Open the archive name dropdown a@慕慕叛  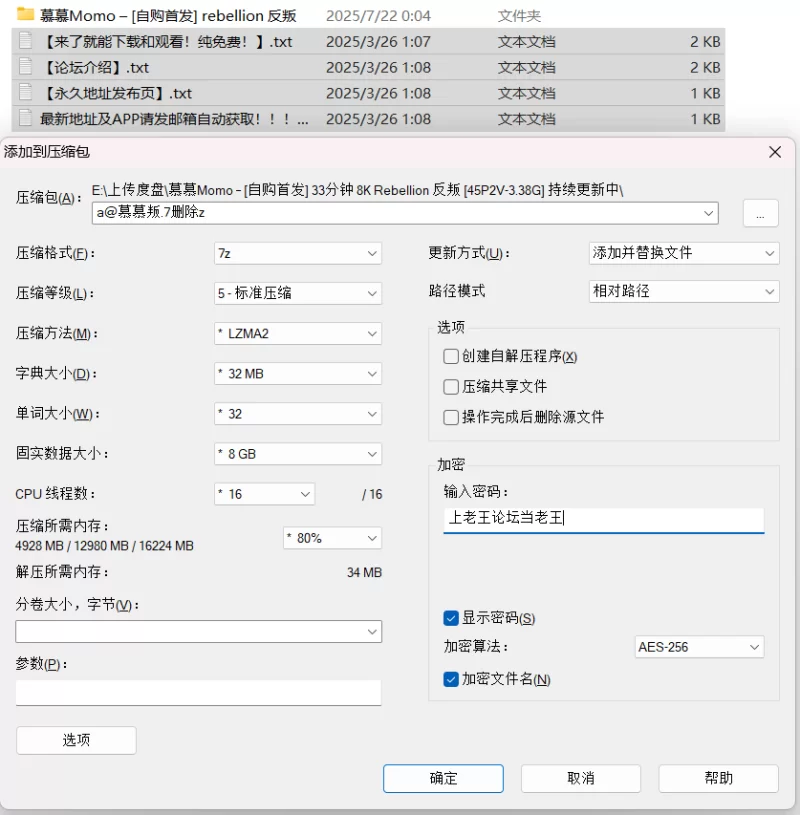(x=708, y=213)
